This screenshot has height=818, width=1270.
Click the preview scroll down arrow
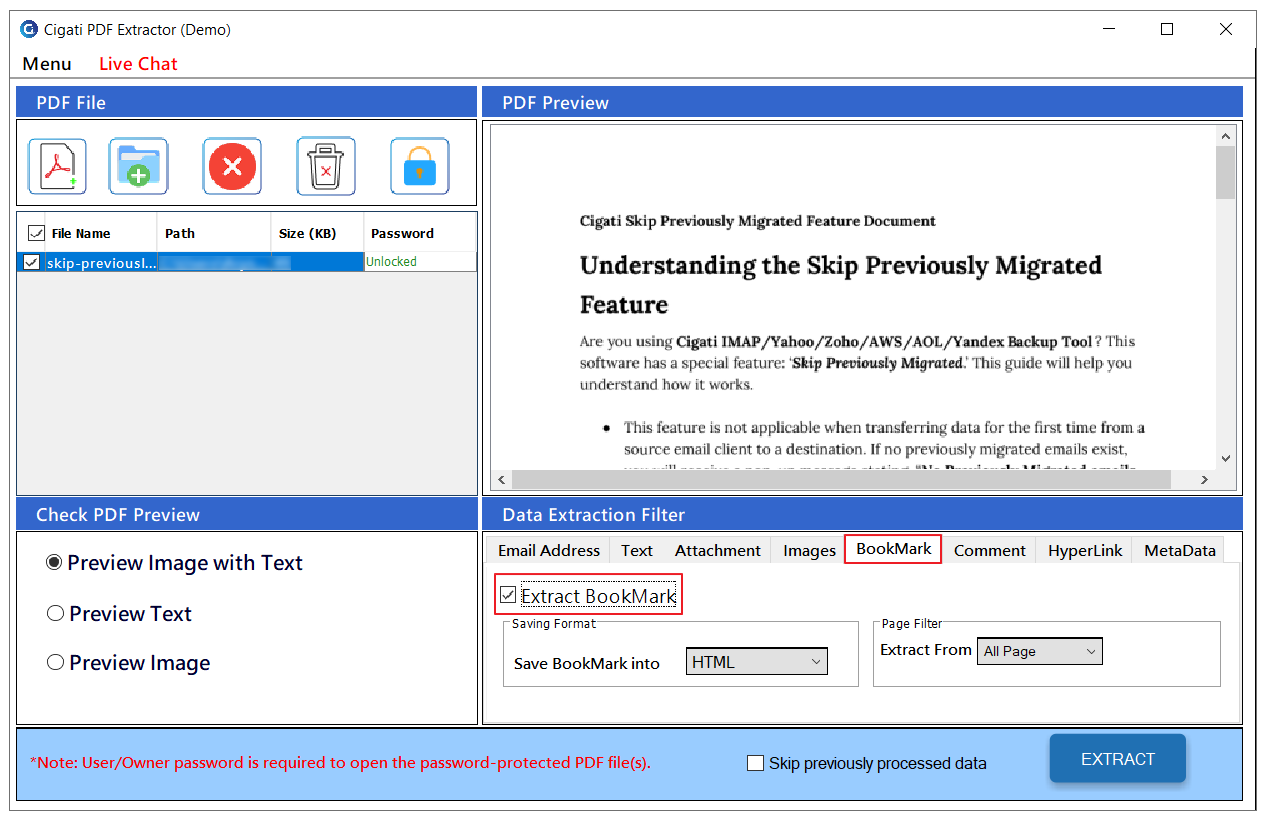click(x=1225, y=458)
